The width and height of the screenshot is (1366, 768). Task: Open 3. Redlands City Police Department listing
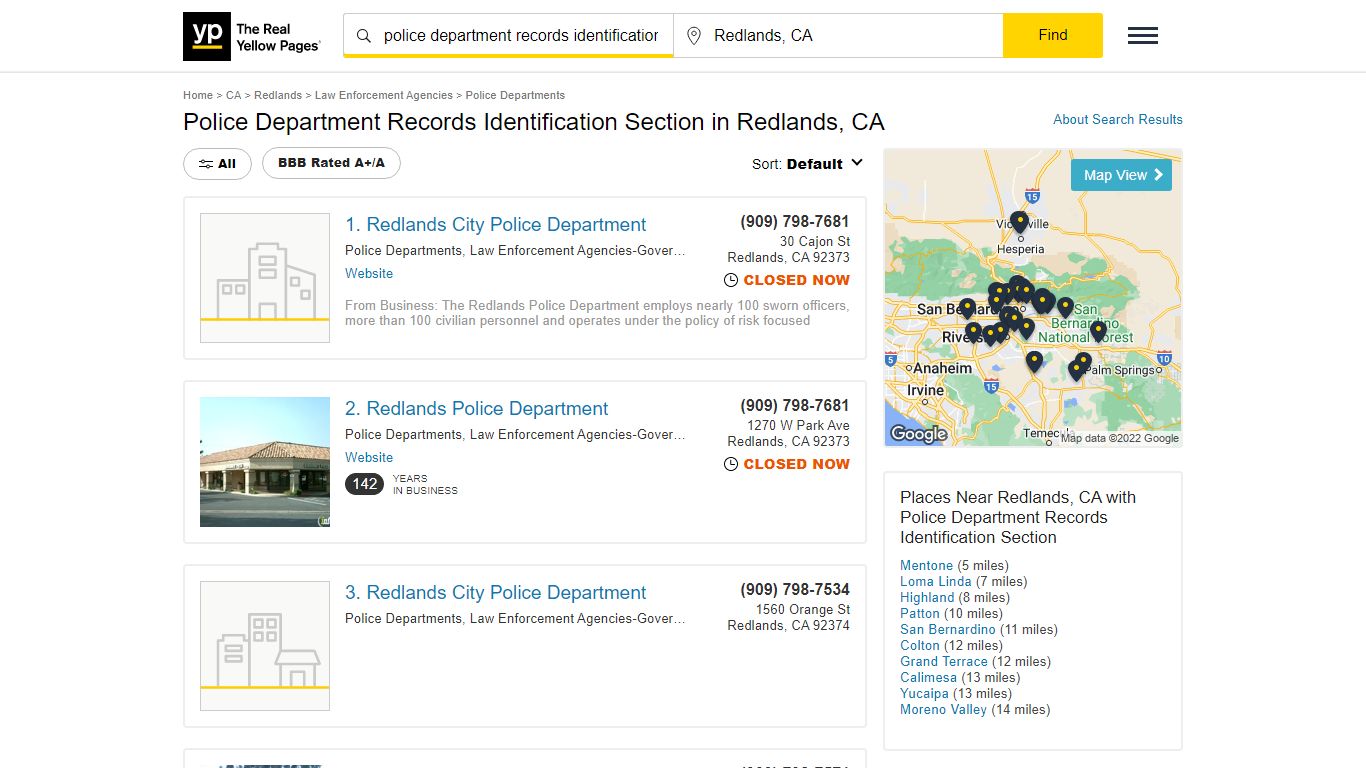(496, 593)
